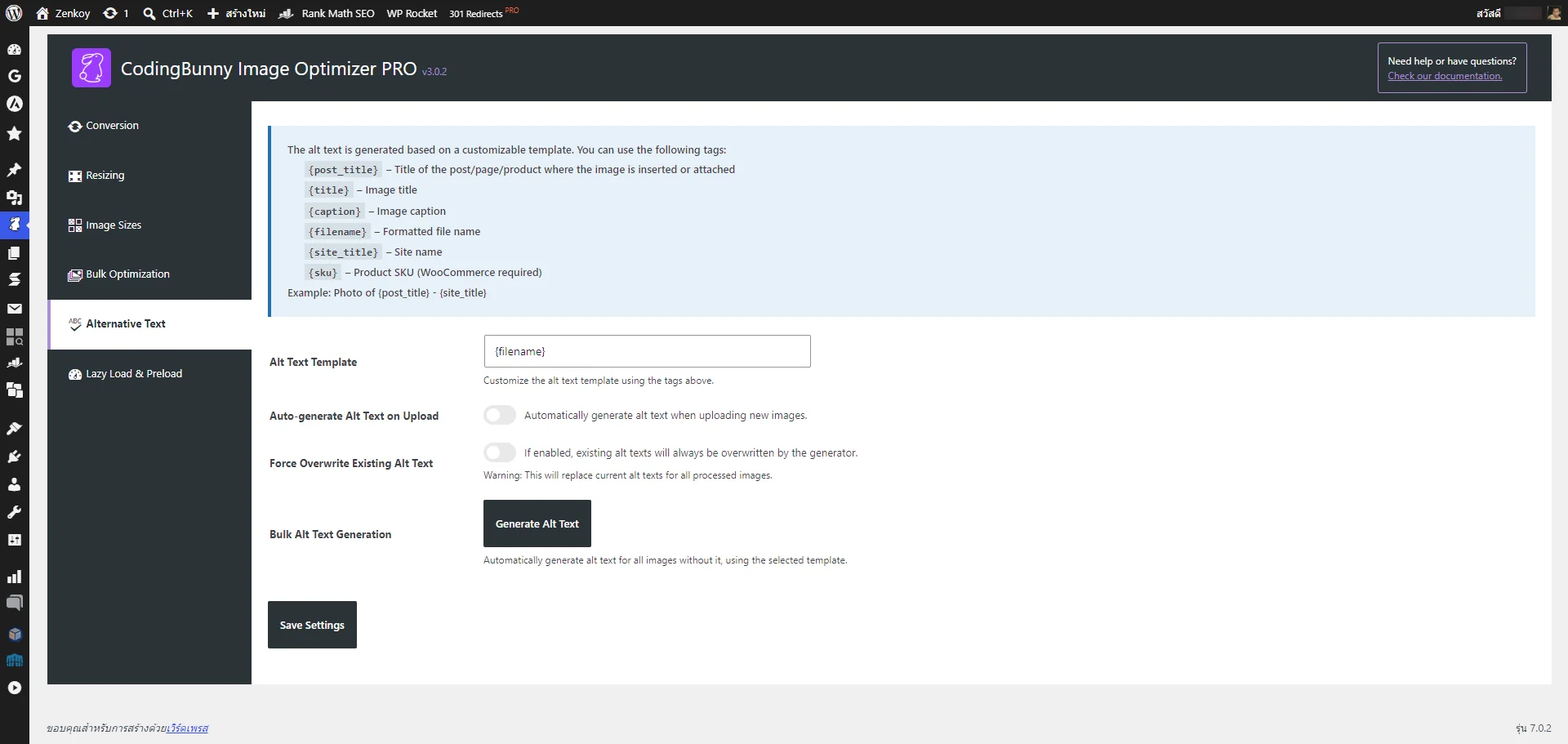Open Tools wrench icon in sidebar
Screen dimensions: 1568x744
pyautogui.click(x=14, y=512)
